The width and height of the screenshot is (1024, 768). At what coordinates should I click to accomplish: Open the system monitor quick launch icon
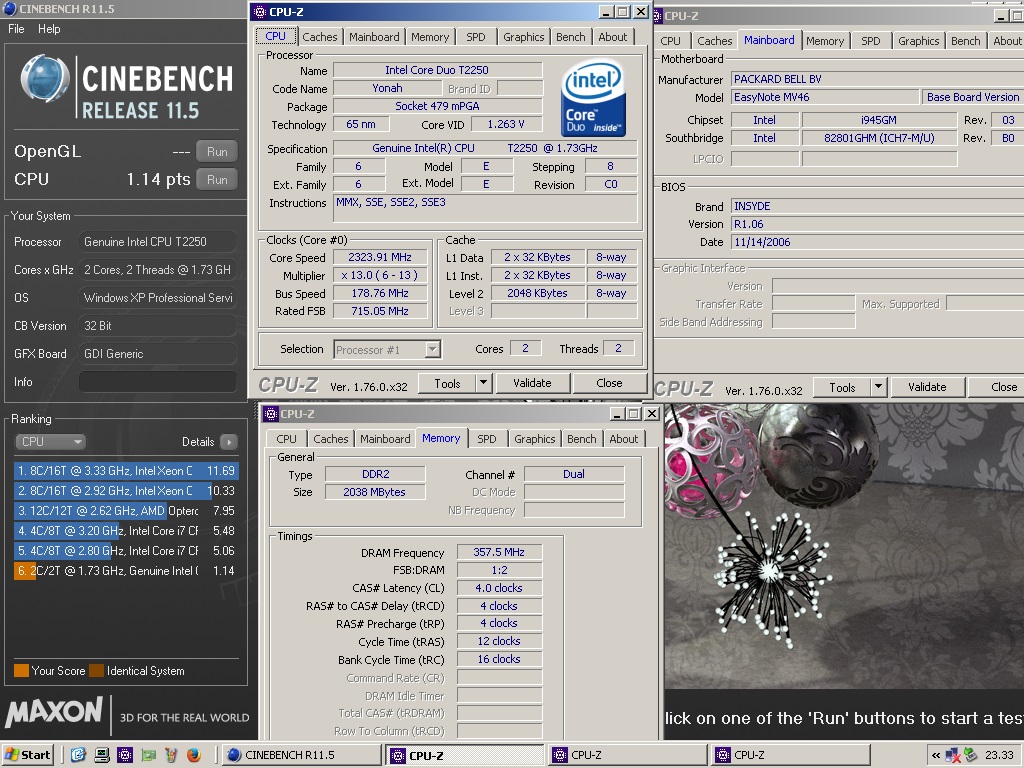(102, 755)
